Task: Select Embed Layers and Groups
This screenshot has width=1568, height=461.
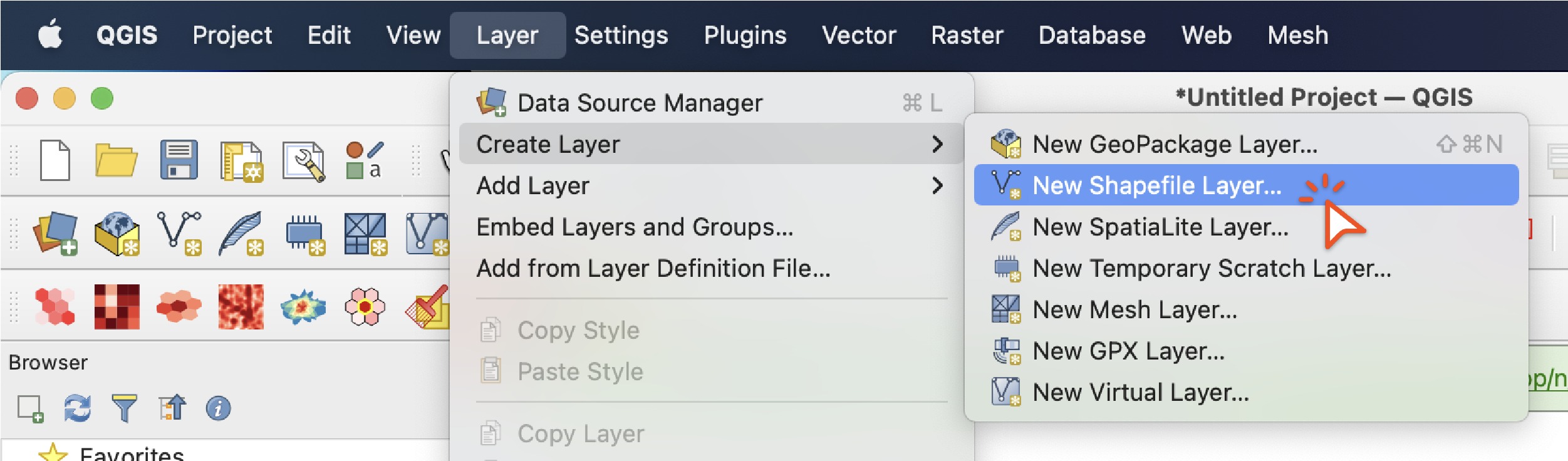Action: [x=711, y=227]
